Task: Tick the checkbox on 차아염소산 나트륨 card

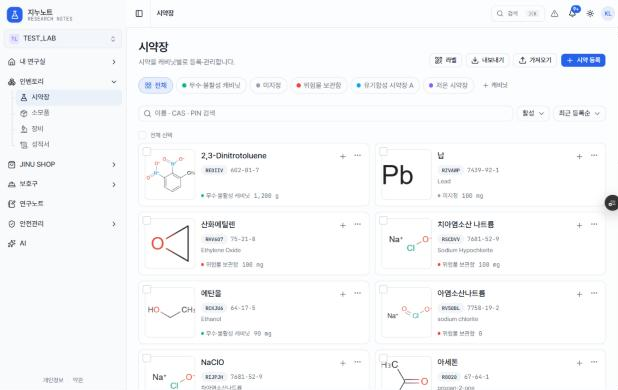Action: point(383,220)
